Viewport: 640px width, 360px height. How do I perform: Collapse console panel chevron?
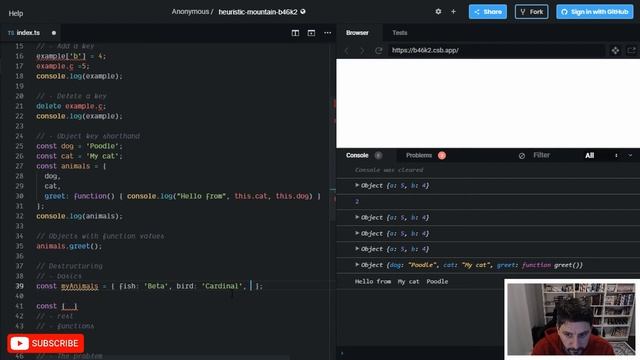(x=630, y=156)
